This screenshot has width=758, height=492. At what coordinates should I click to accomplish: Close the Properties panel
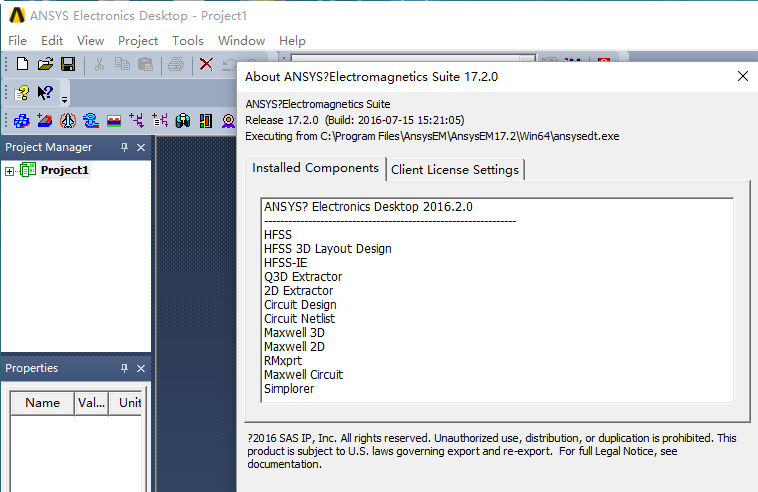pos(141,369)
